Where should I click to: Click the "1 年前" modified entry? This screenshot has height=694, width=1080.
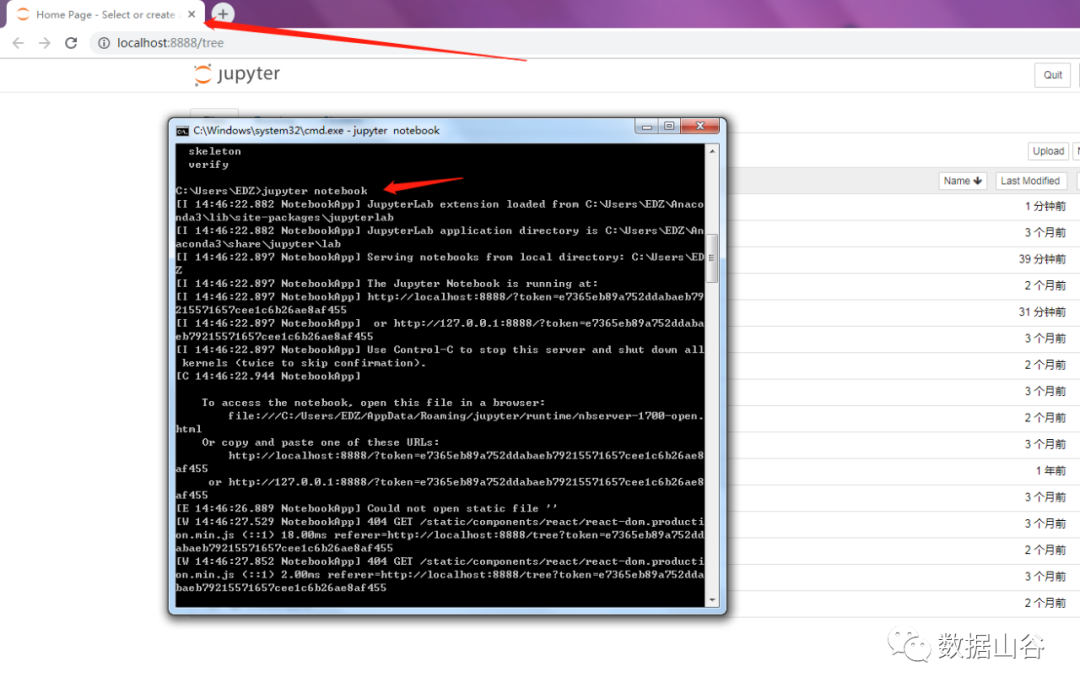tap(1050, 471)
